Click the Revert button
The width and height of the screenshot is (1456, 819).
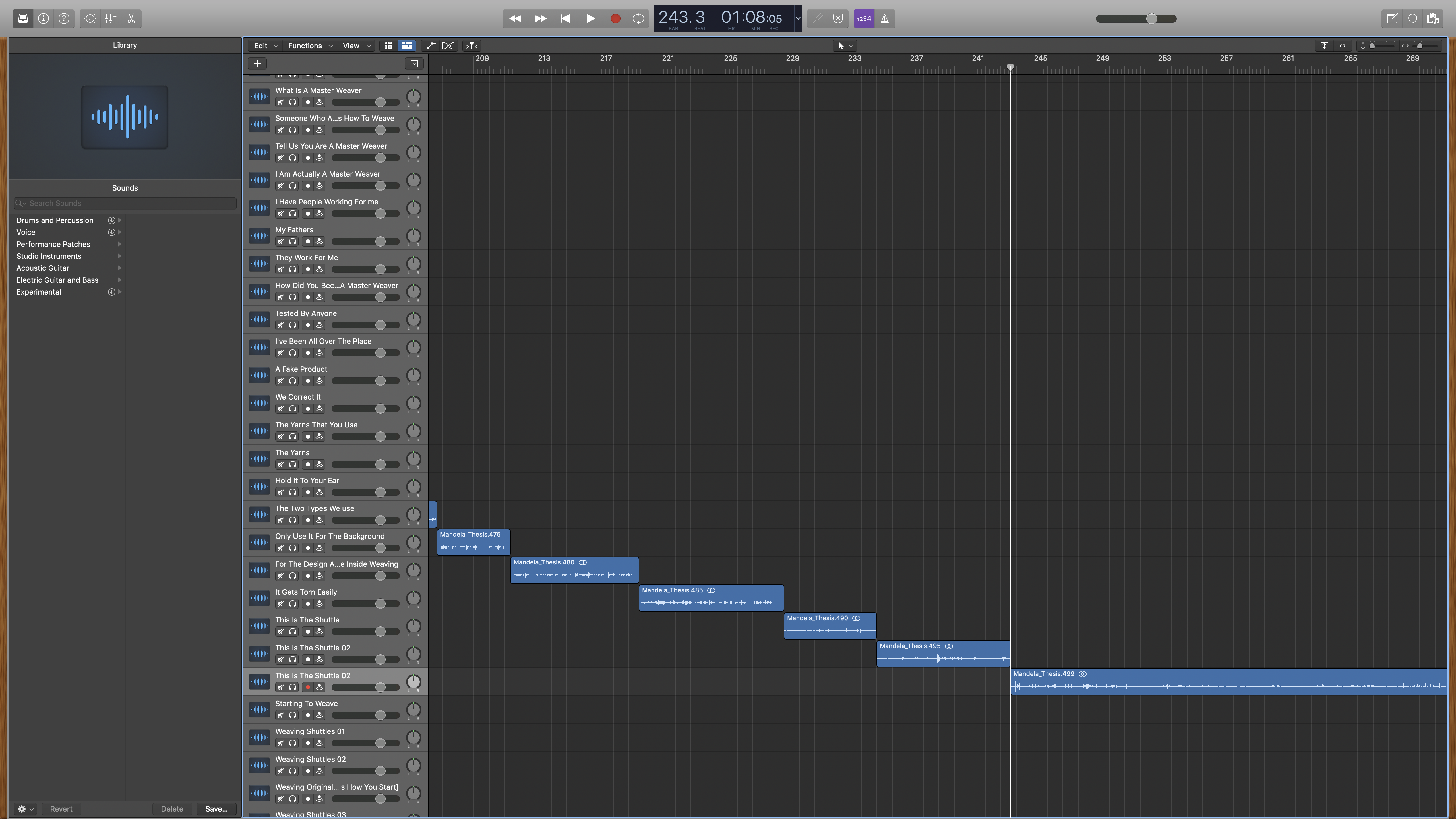tap(61, 809)
